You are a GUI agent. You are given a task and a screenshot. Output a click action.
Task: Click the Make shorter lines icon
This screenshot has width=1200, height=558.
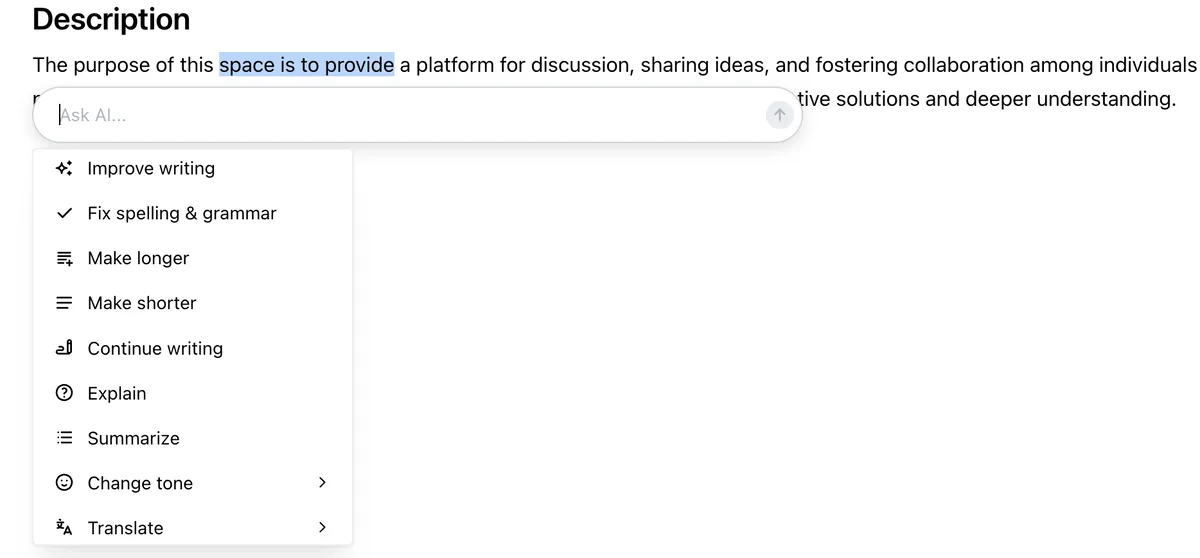point(64,303)
